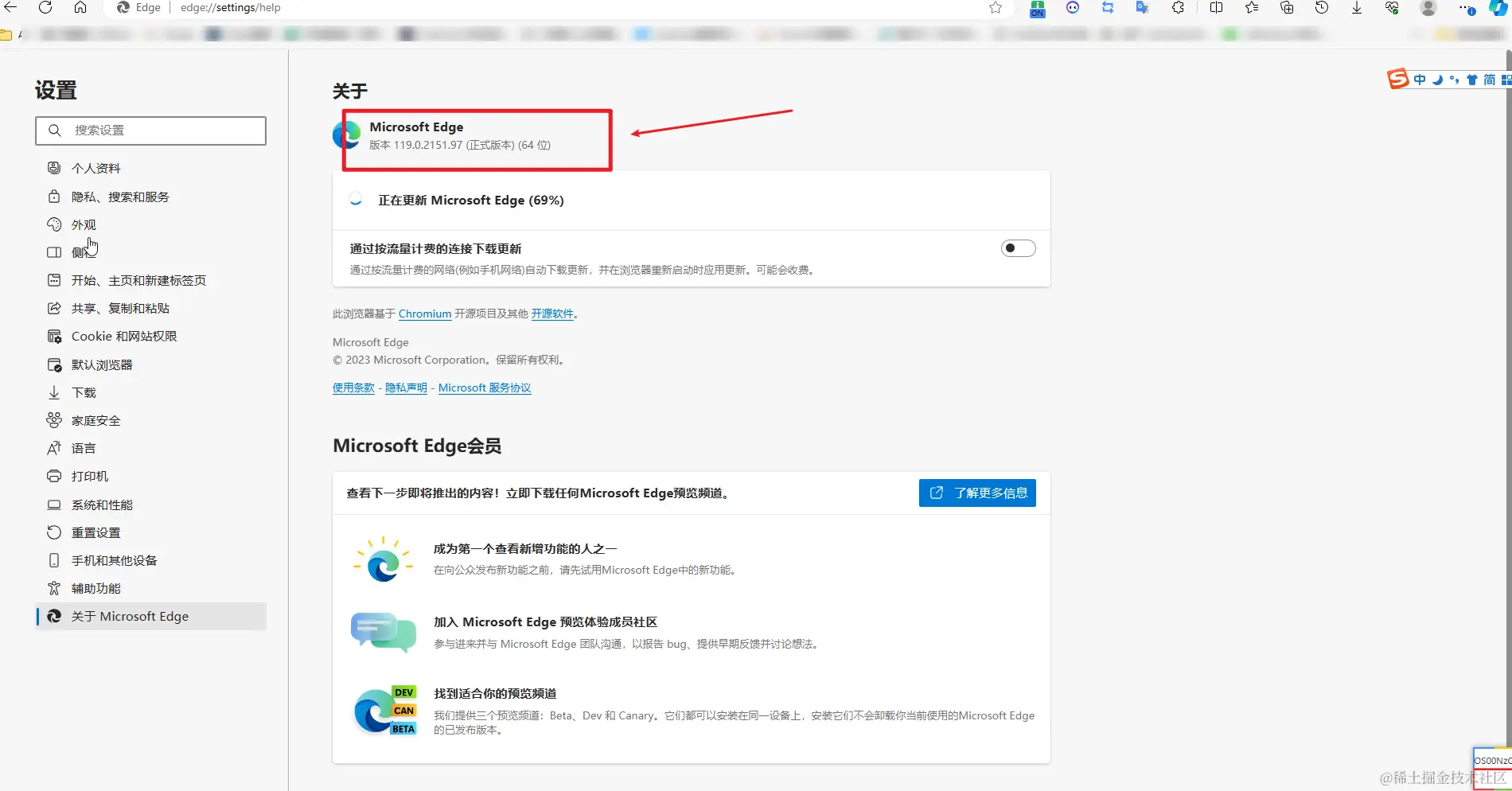This screenshot has width=1512, height=791.
Task: Switch Sogou input language via 中 icon
Action: [x=1420, y=80]
